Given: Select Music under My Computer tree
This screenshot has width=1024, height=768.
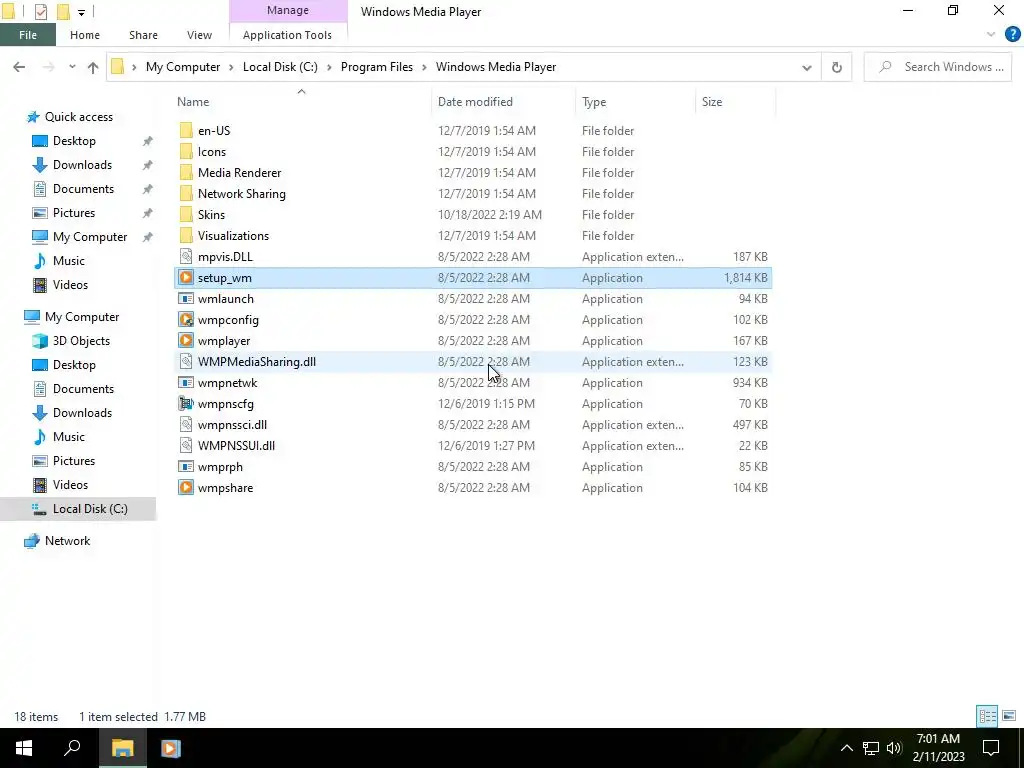Looking at the screenshot, I should (x=69, y=437).
